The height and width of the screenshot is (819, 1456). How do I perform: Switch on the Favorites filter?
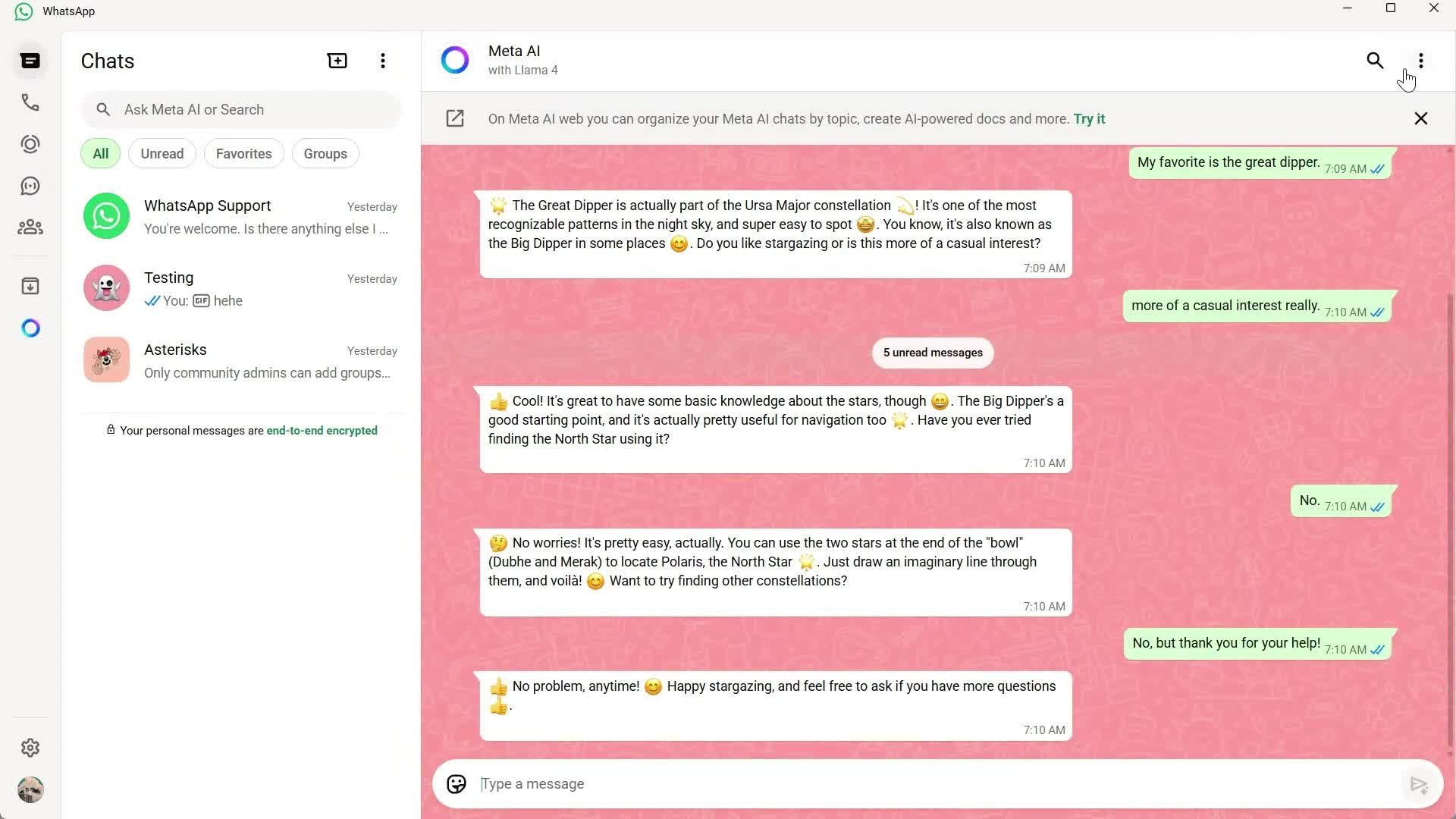coord(243,153)
